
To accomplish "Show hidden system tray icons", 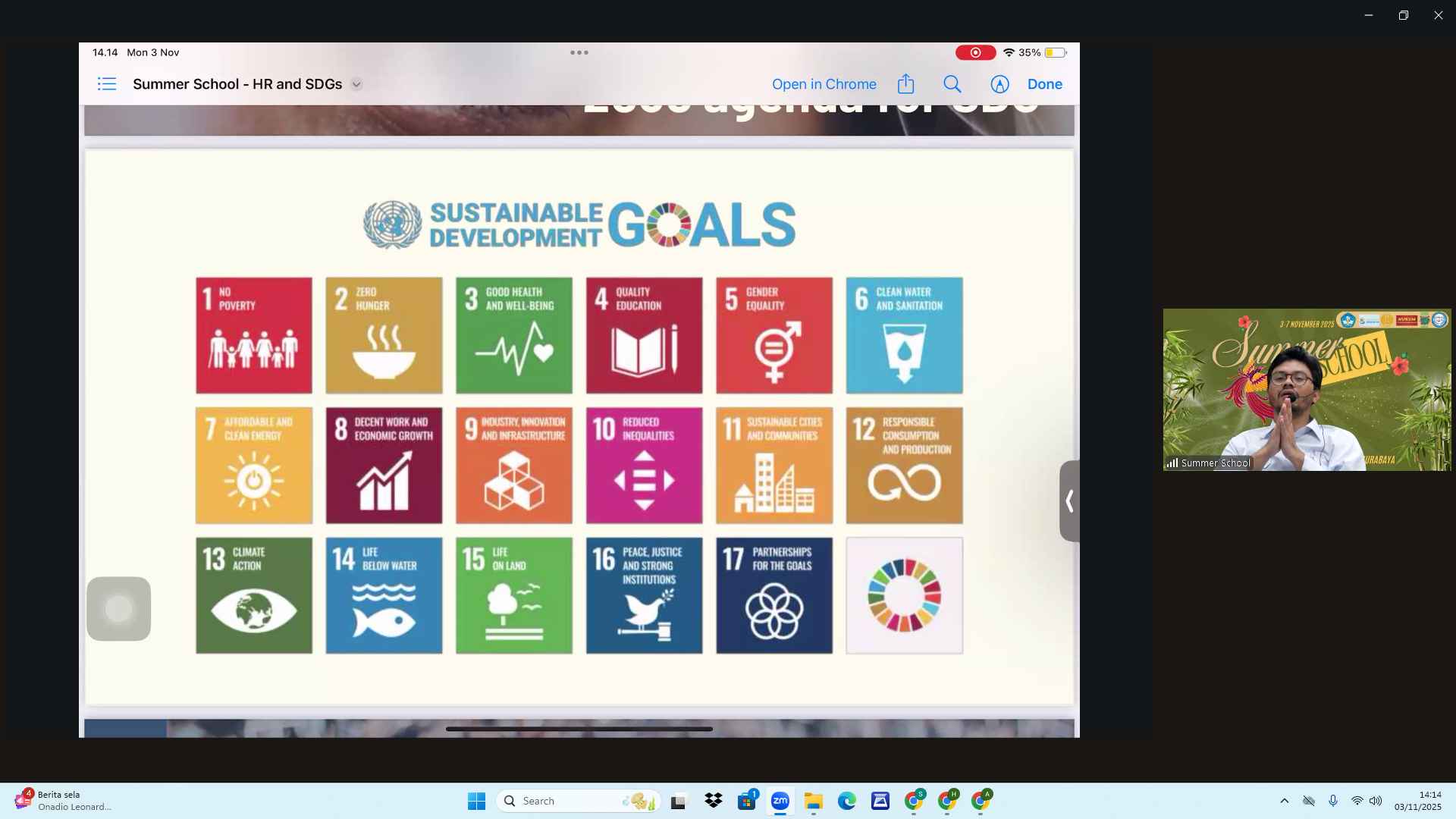I will (x=1284, y=801).
